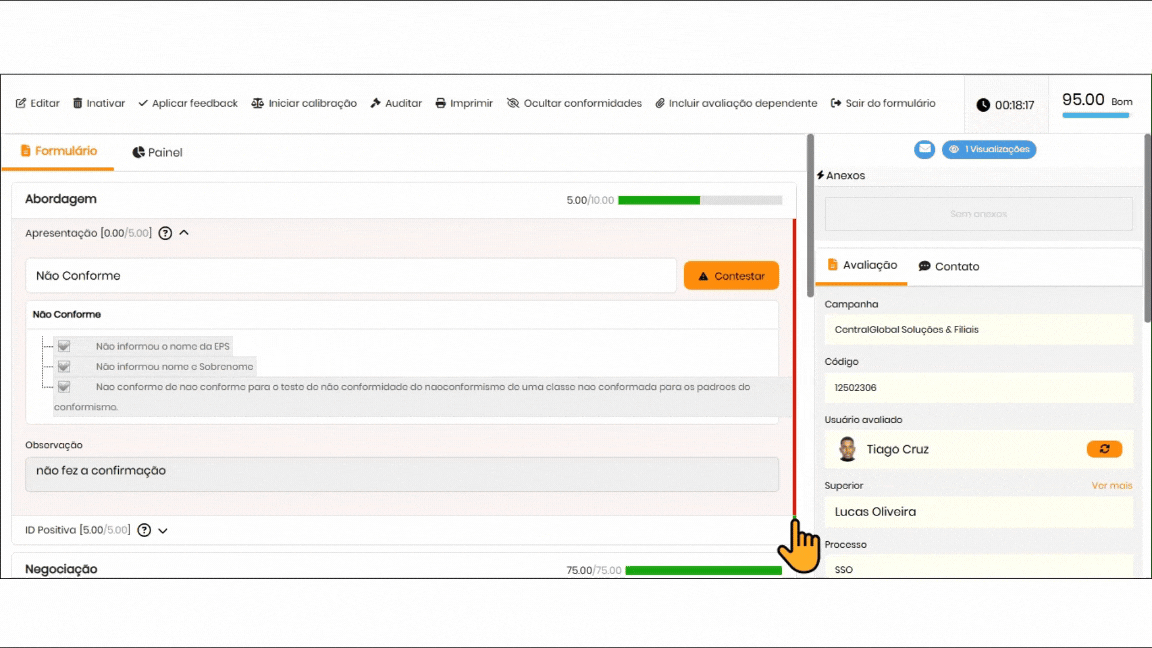This screenshot has width=1152, height=648.
Task: Toggle Ocultar conformidades visibility
Action: pos(574,104)
